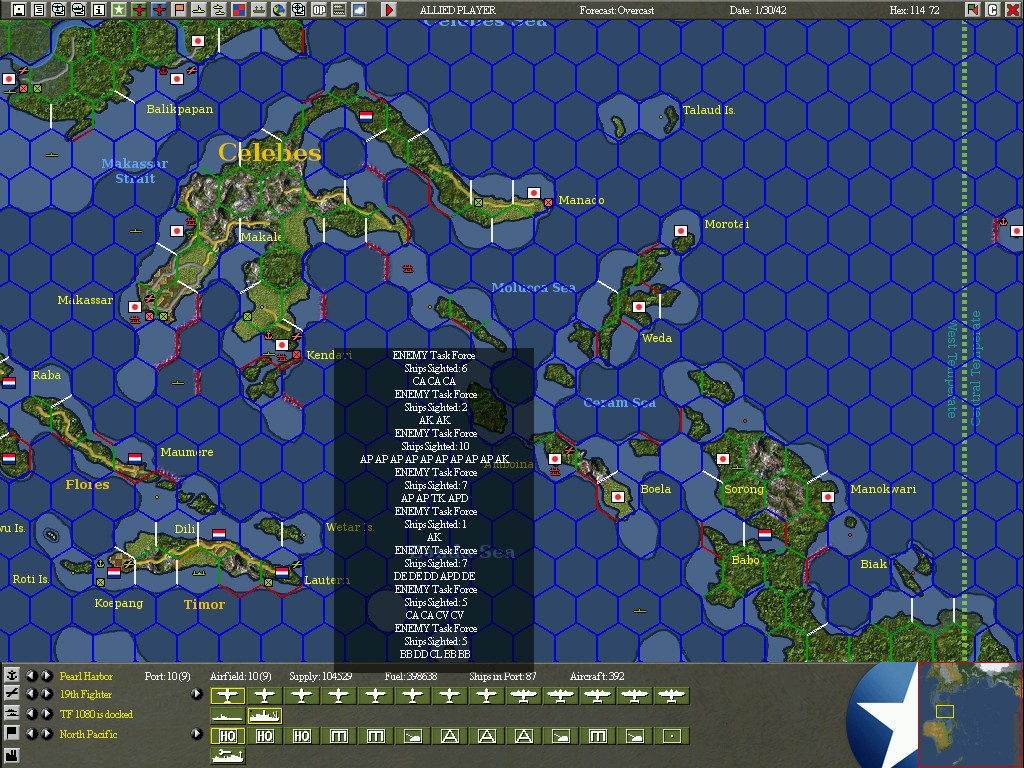Click the 'CA CA CV CV' sighting line
Image resolution: width=1024 pixels, height=768 pixels.
tap(434, 615)
